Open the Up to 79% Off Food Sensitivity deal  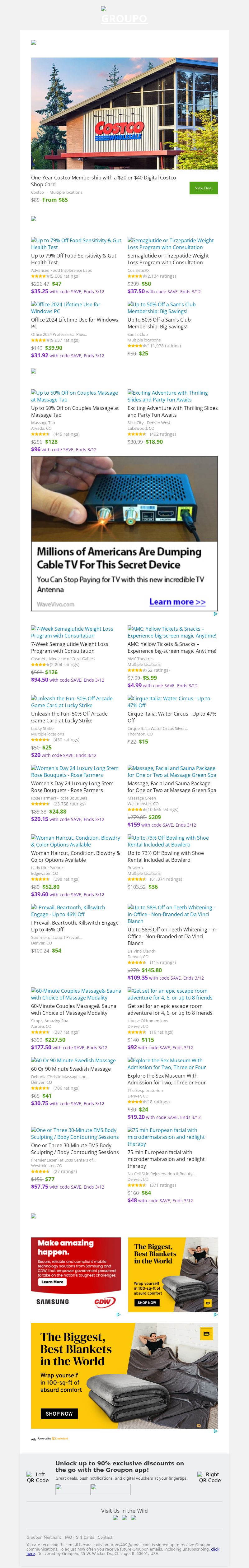(76, 244)
